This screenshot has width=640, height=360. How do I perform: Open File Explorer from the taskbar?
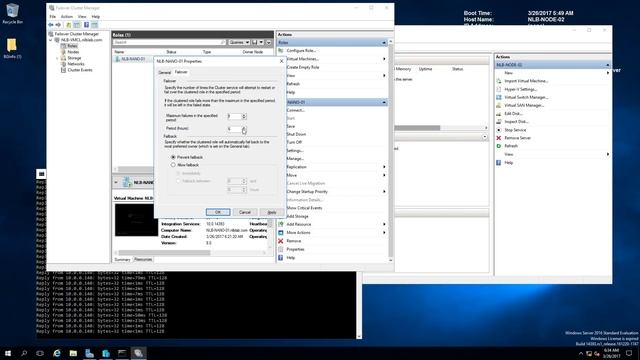point(73,353)
